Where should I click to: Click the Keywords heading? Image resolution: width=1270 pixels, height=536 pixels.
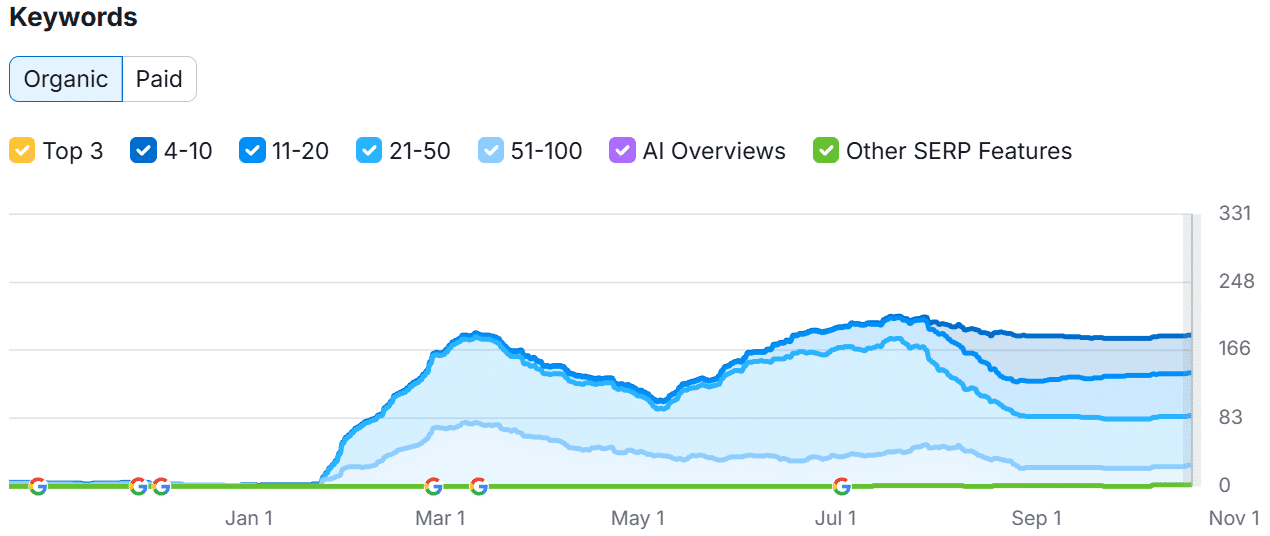pos(74,18)
